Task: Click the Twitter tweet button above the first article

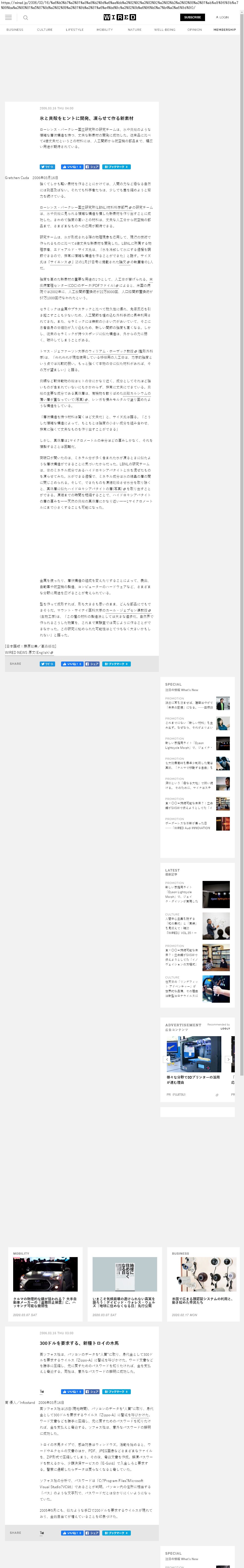Action: coord(47,167)
